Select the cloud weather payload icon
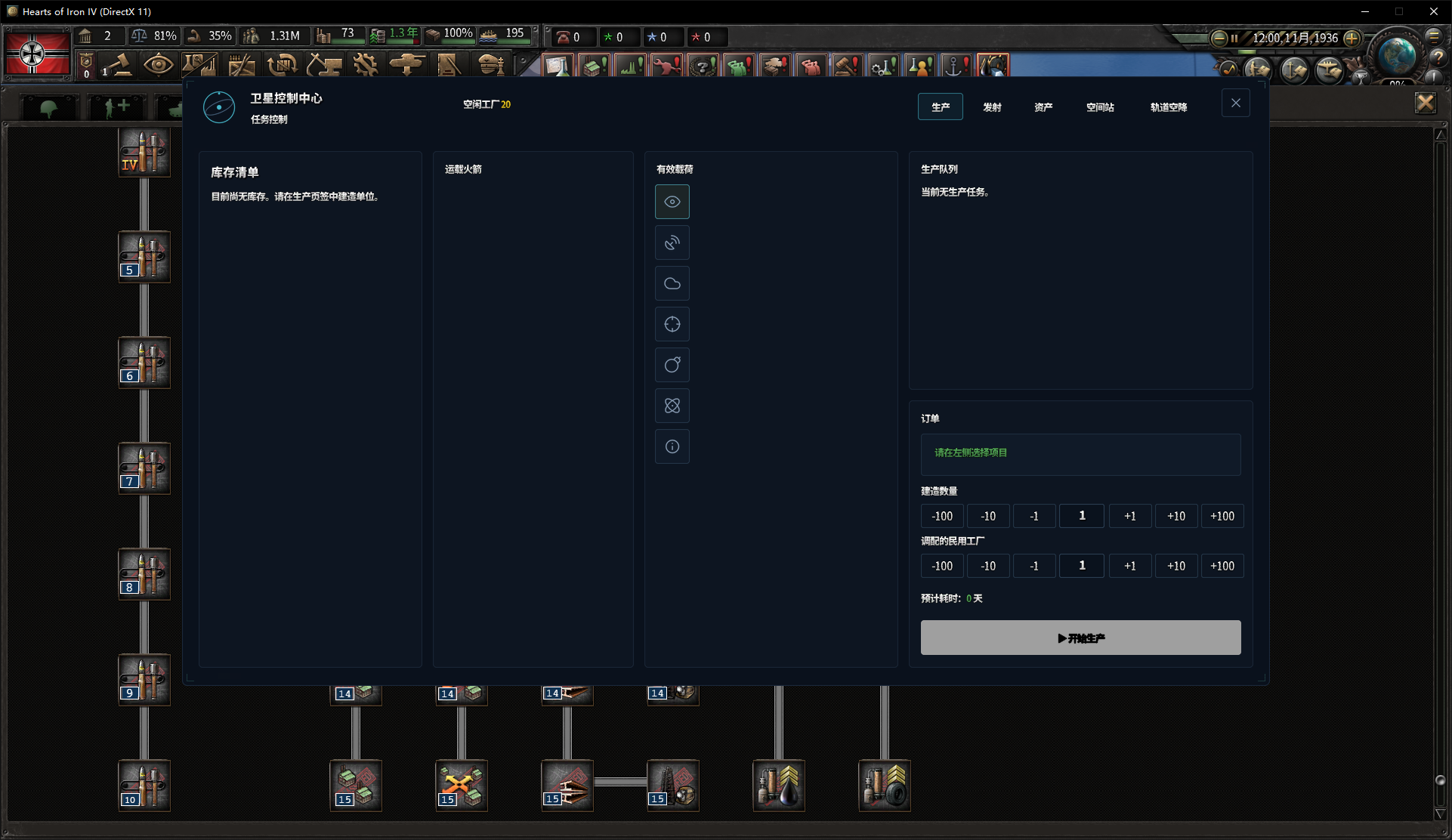Screen dimensions: 1452x840 (x=672, y=283)
